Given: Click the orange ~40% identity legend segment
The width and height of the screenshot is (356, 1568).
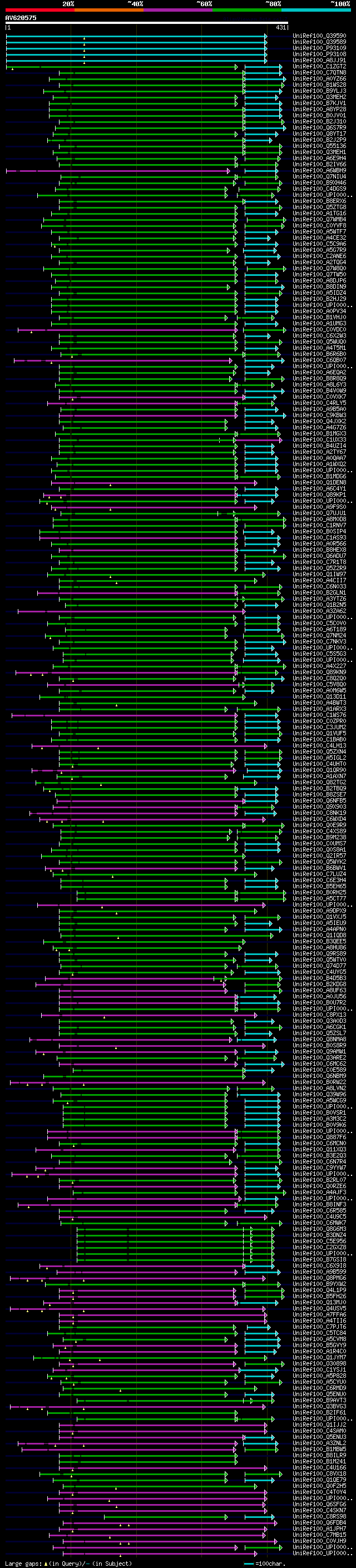Looking at the screenshot, I should coord(109,10).
